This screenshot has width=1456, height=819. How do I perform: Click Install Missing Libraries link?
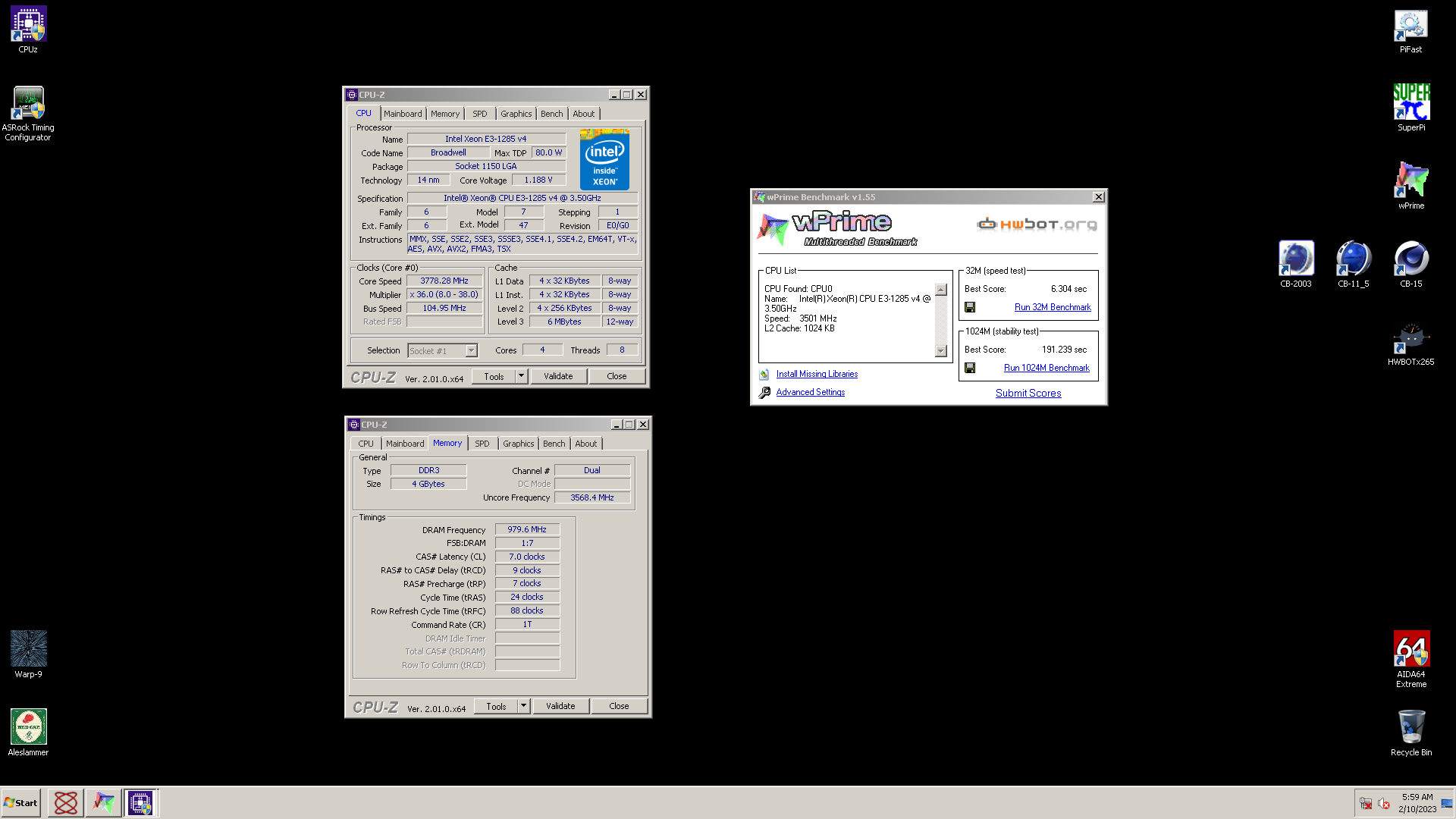(817, 374)
